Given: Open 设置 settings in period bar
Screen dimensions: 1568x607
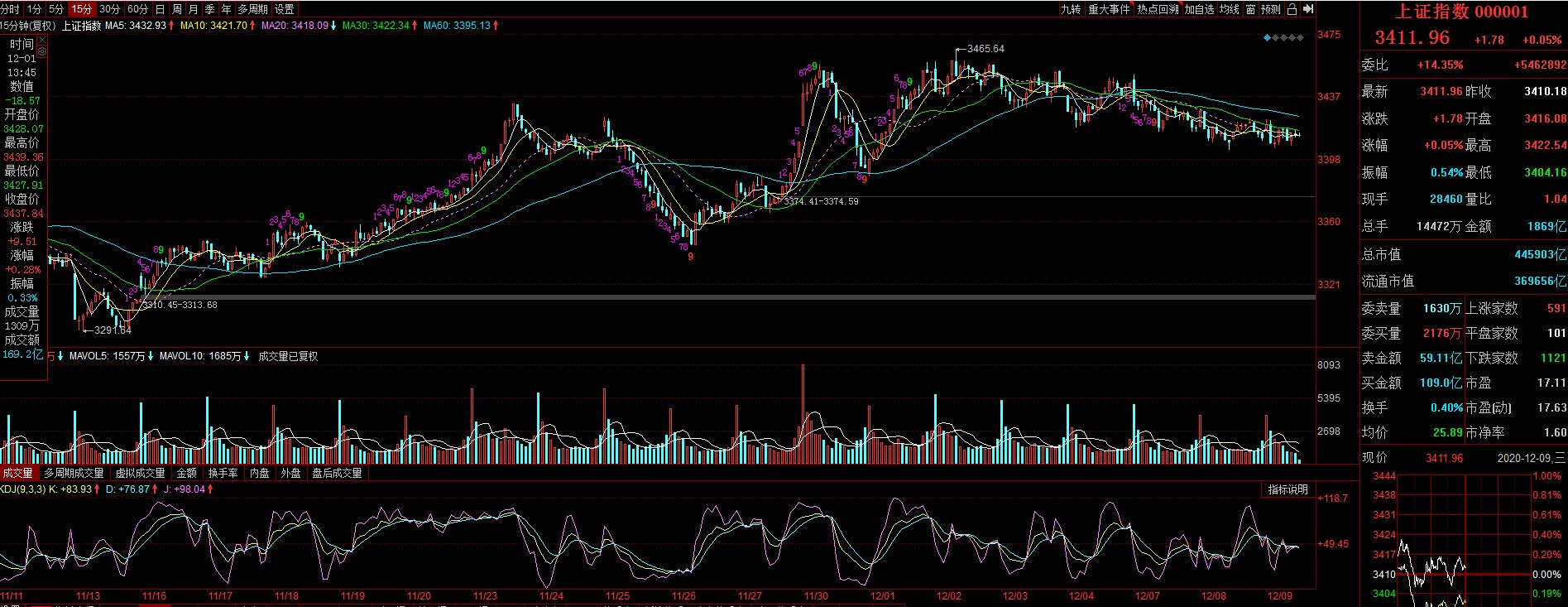Looking at the screenshot, I should pos(284,9).
